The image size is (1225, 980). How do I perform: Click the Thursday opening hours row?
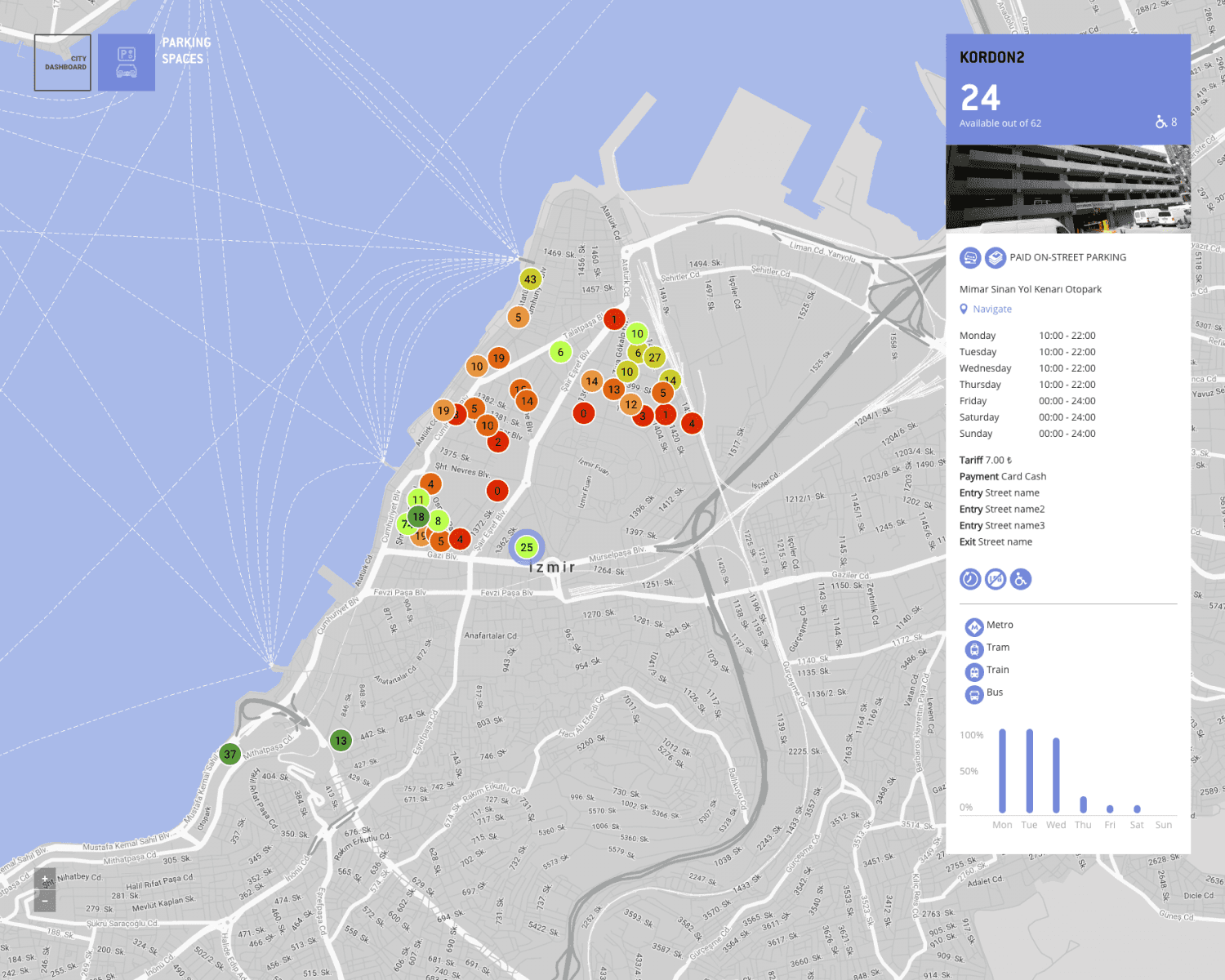click(1027, 385)
